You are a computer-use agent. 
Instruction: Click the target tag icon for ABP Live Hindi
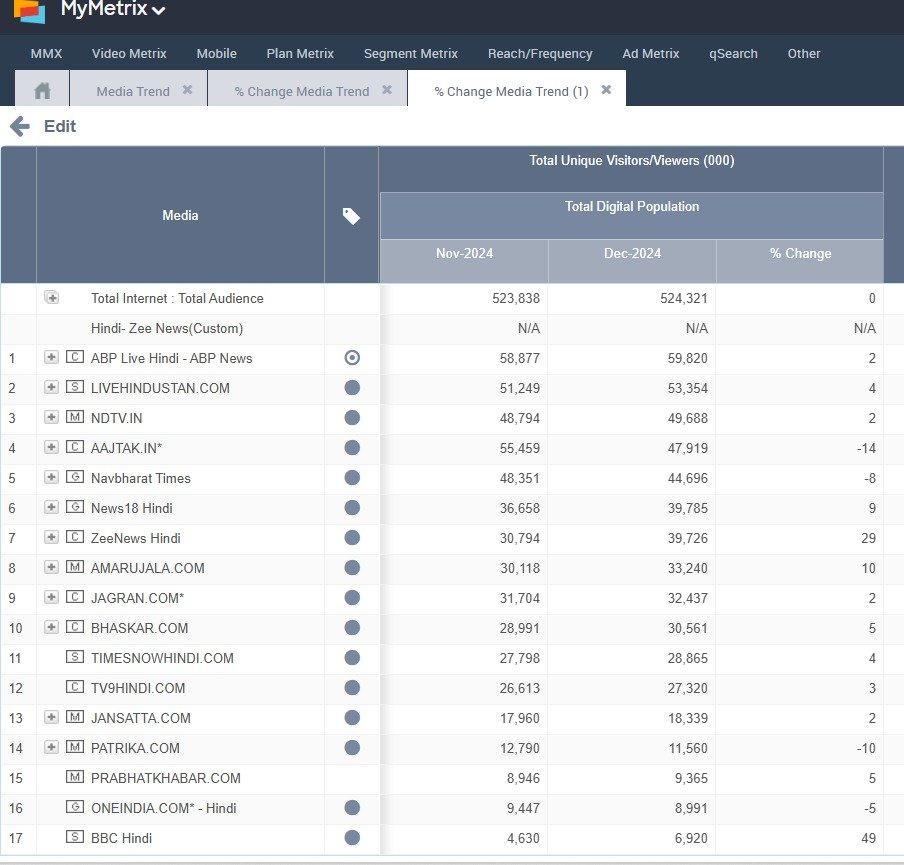coord(352,358)
